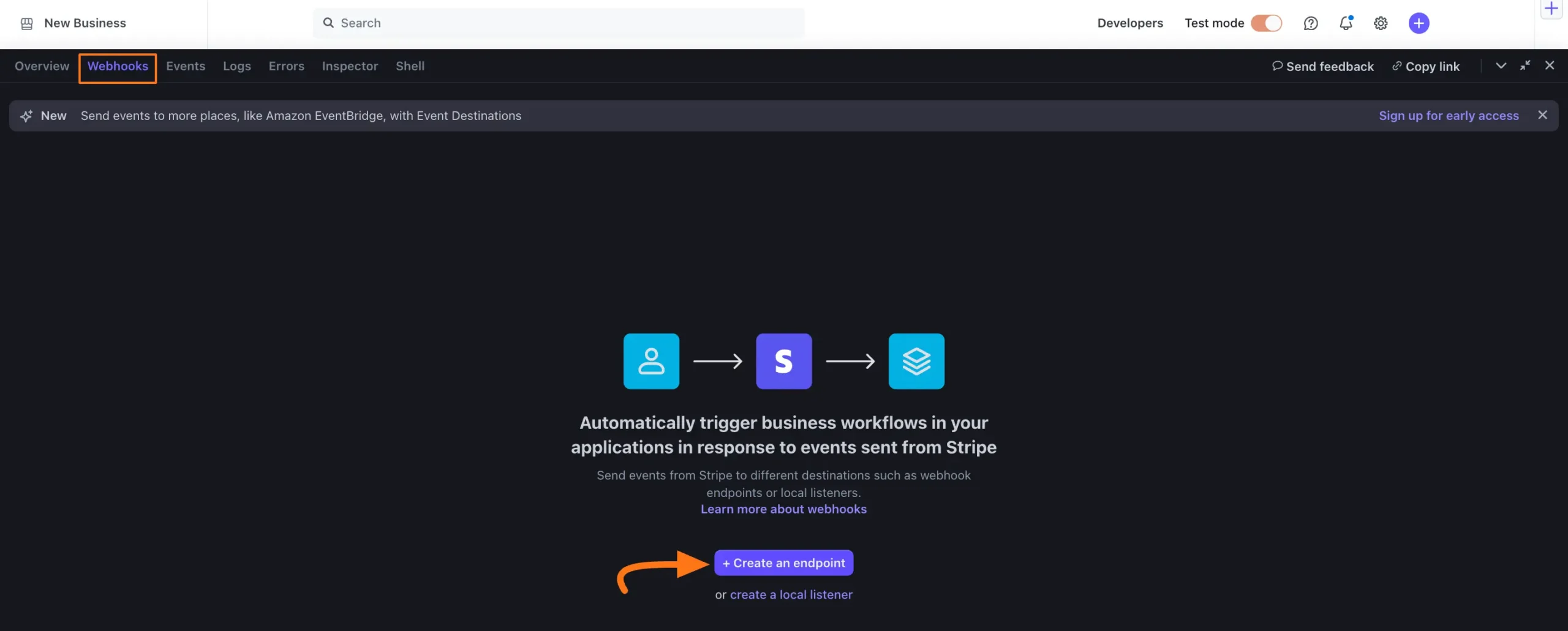Click the top-right blue plus icon
The height and width of the screenshot is (631, 1568).
[1553, 8]
